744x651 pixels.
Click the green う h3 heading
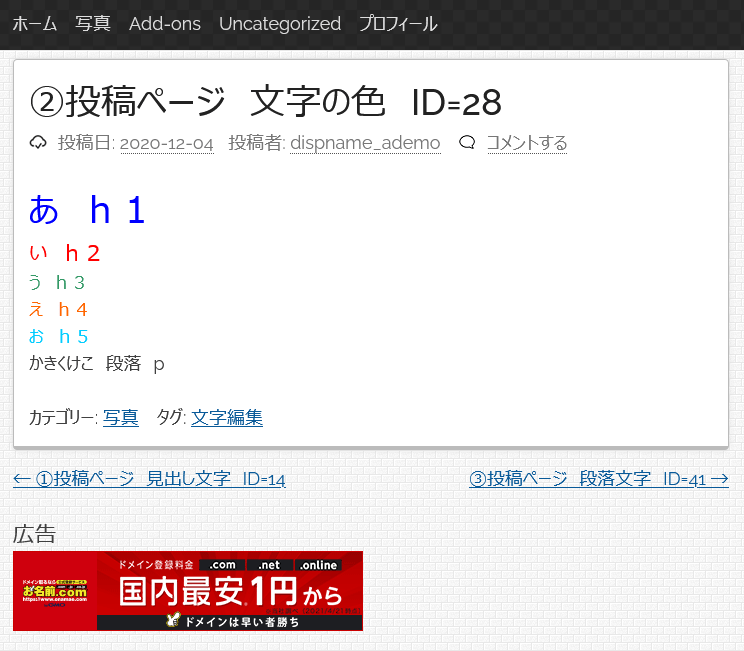tap(57, 282)
